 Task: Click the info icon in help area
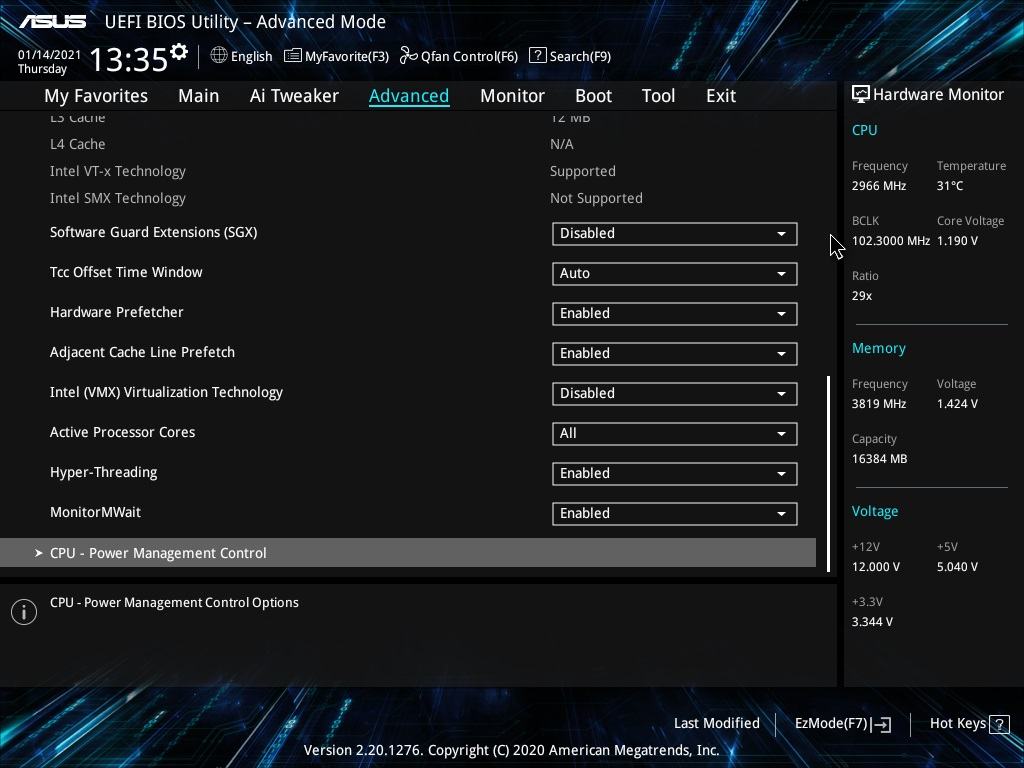24,612
